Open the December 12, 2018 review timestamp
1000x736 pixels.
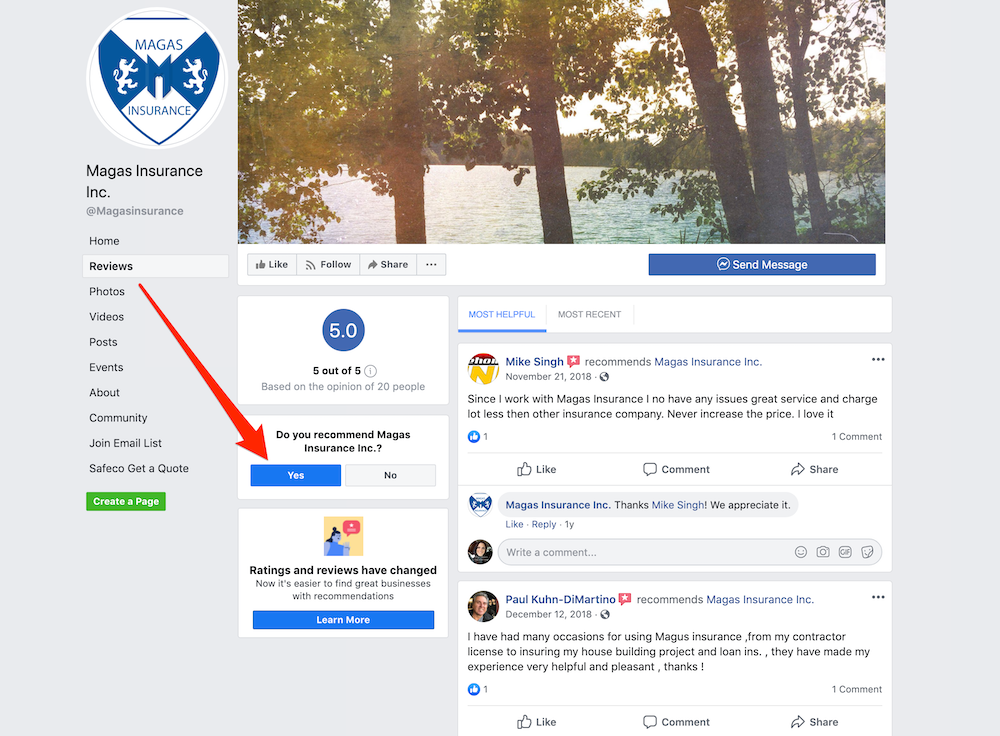tap(548, 614)
